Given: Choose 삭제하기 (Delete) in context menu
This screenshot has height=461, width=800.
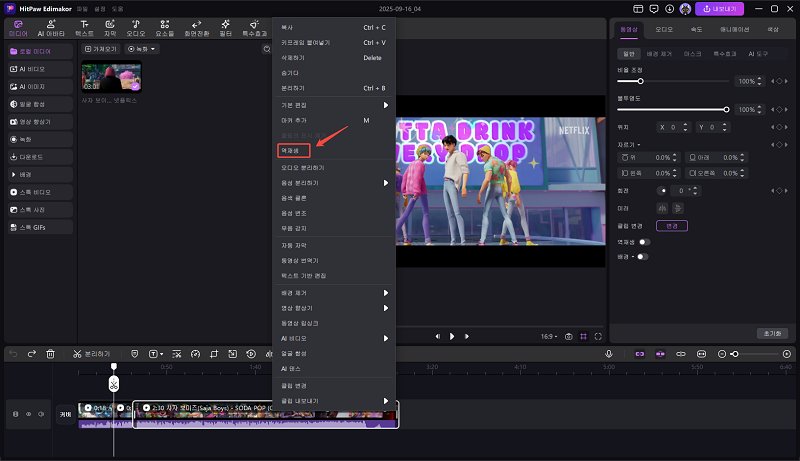Looking at the screenshot, I should click(334, 58).
